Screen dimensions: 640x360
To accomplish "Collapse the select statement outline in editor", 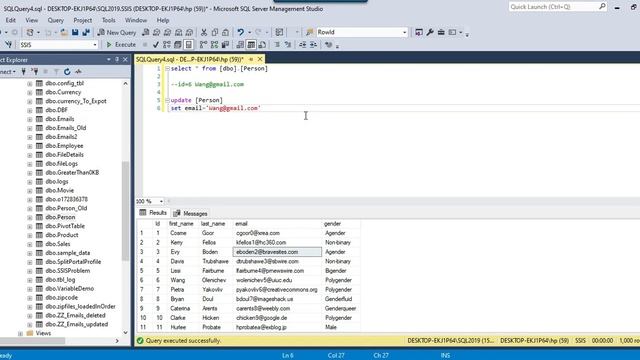I will coord(167,69).
